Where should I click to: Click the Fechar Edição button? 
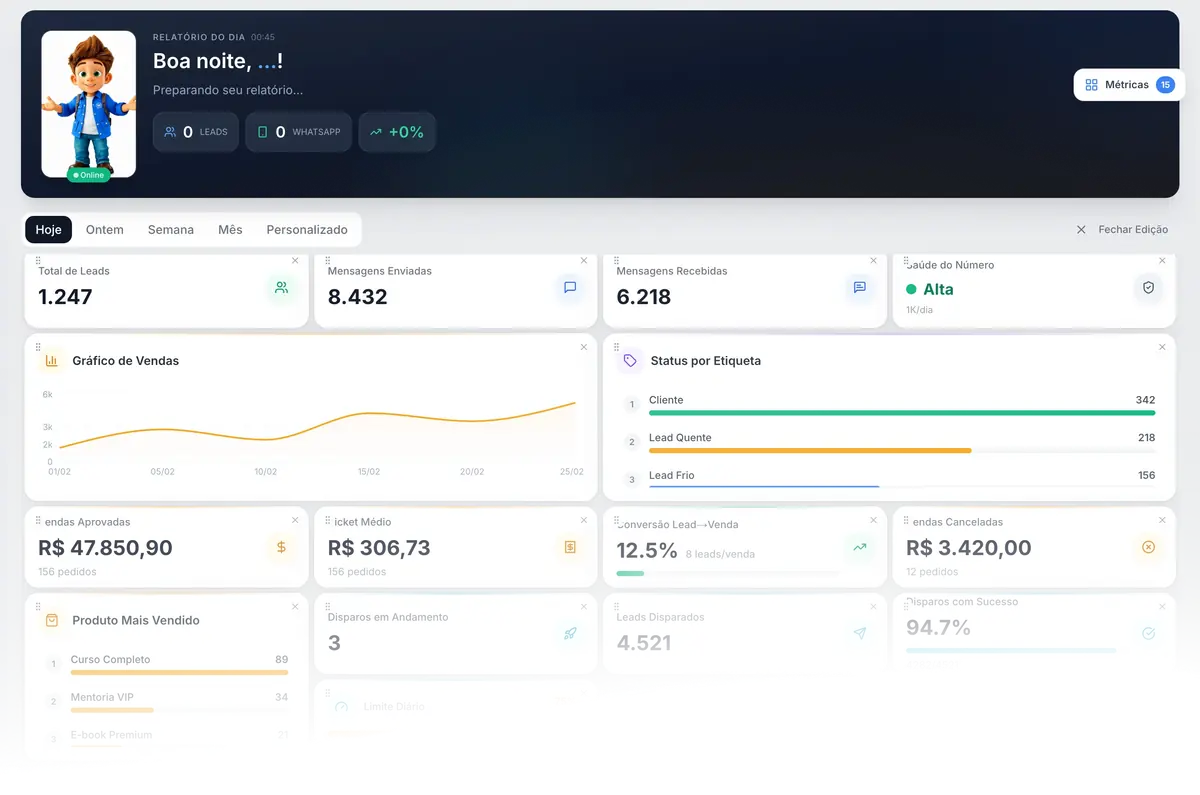coord(1123,229)
